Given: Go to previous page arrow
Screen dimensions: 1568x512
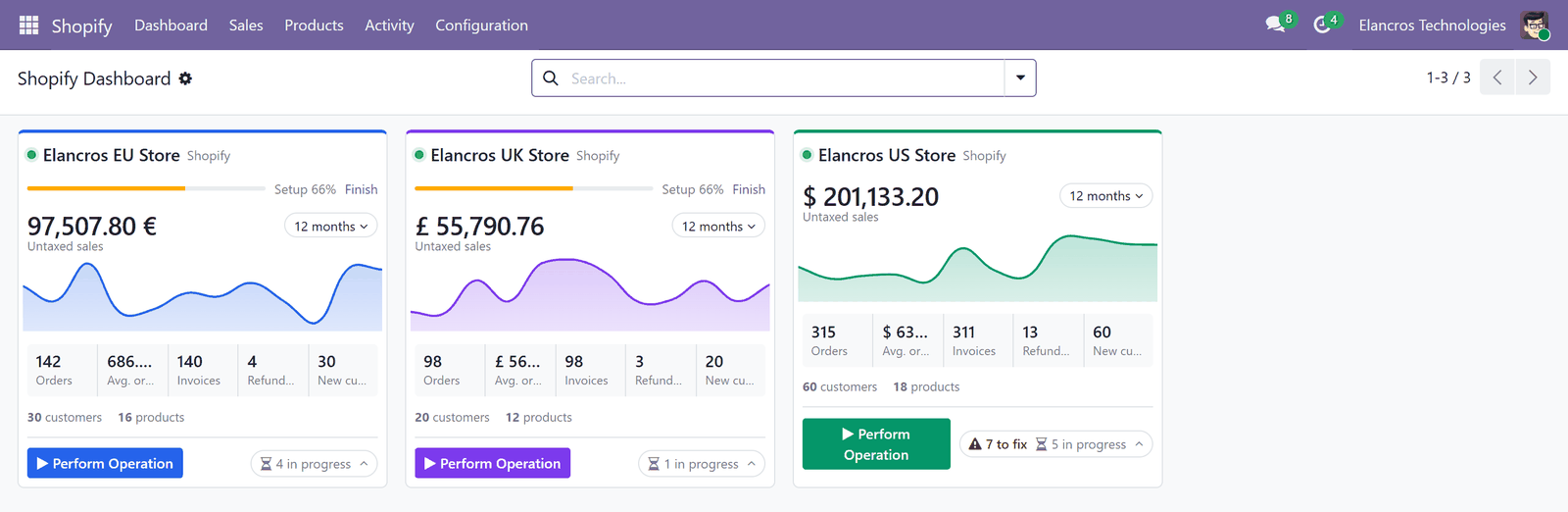Looking at the screenshot, I should click(1497, 77).
